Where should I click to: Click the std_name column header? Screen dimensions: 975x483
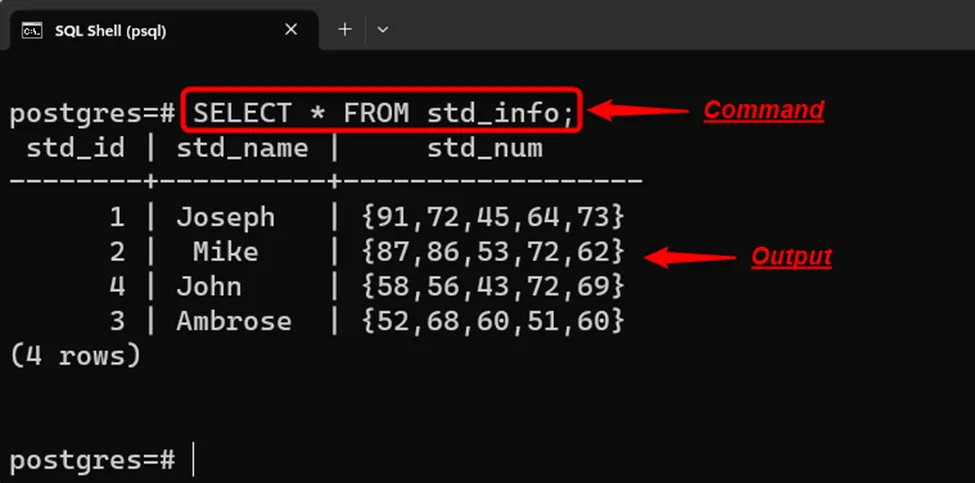242,149
